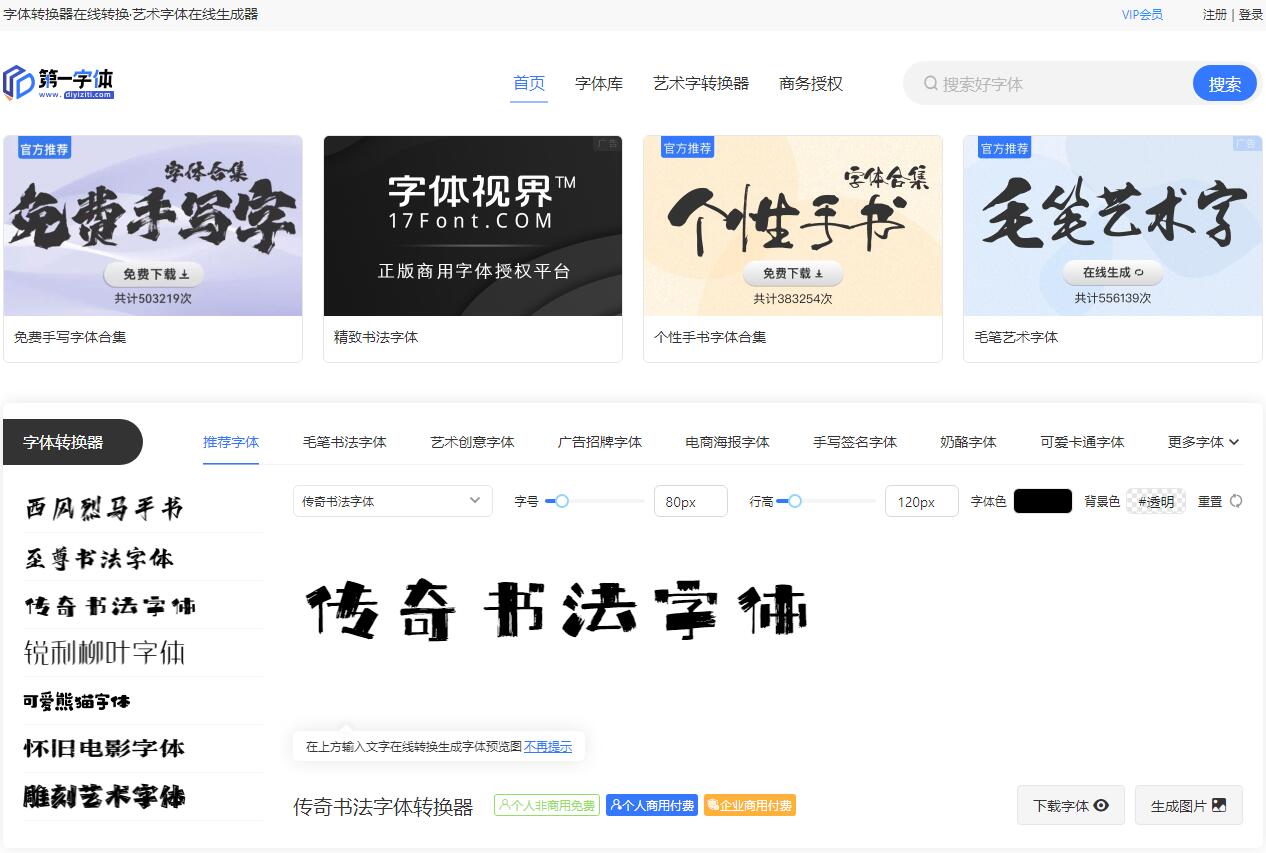
Task: Click 免费下载 download pill on first banner
Action: (153, 274)
